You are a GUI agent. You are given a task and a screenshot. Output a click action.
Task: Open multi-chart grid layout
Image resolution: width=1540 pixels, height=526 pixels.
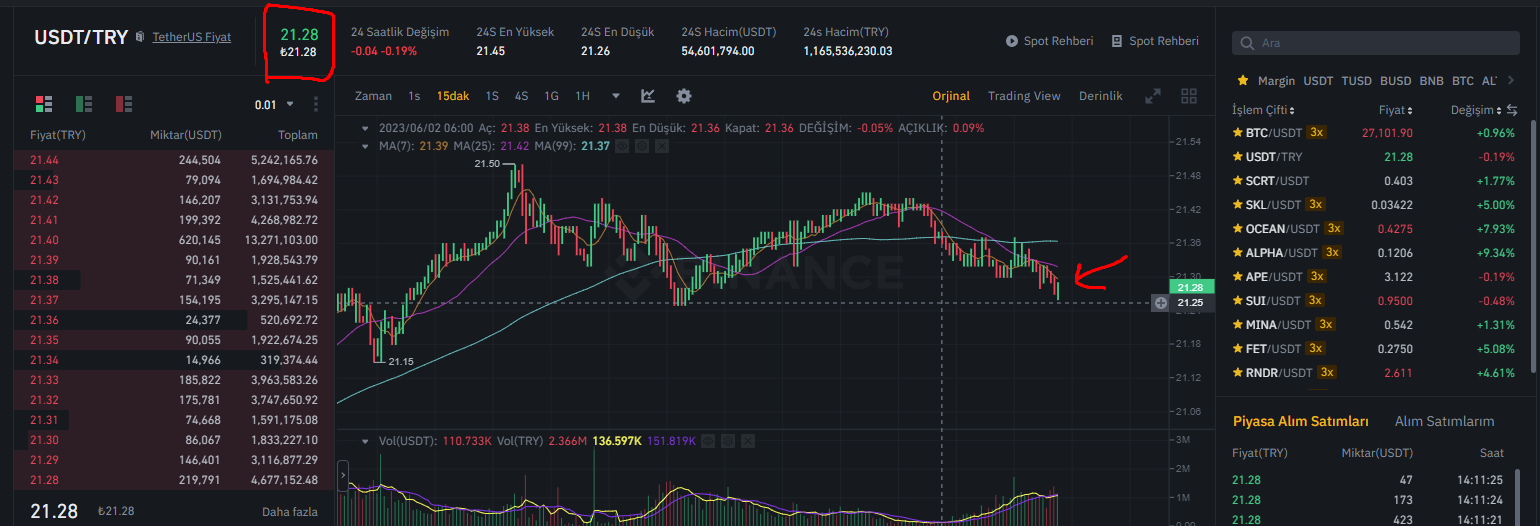(x=1189, y=96)
